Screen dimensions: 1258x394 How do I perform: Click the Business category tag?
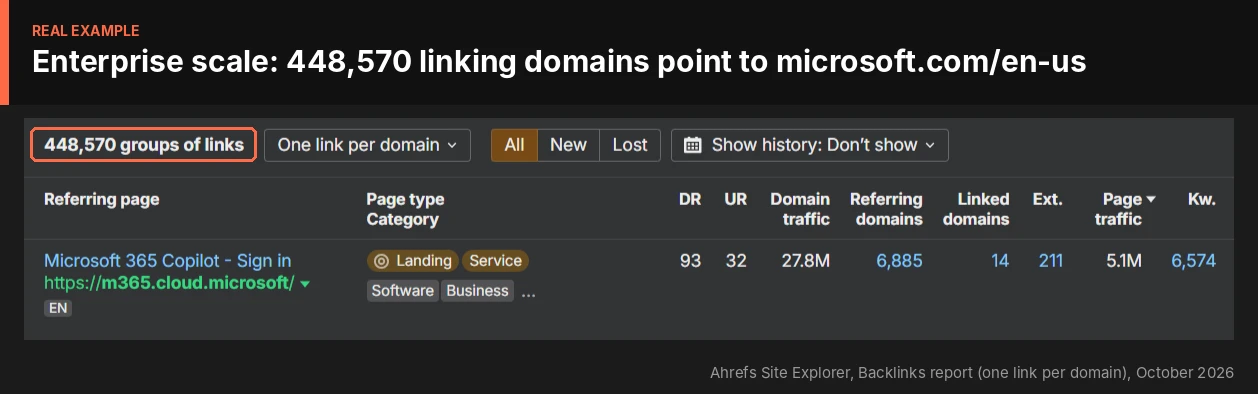pyautogui.click(x=477, y=291)
